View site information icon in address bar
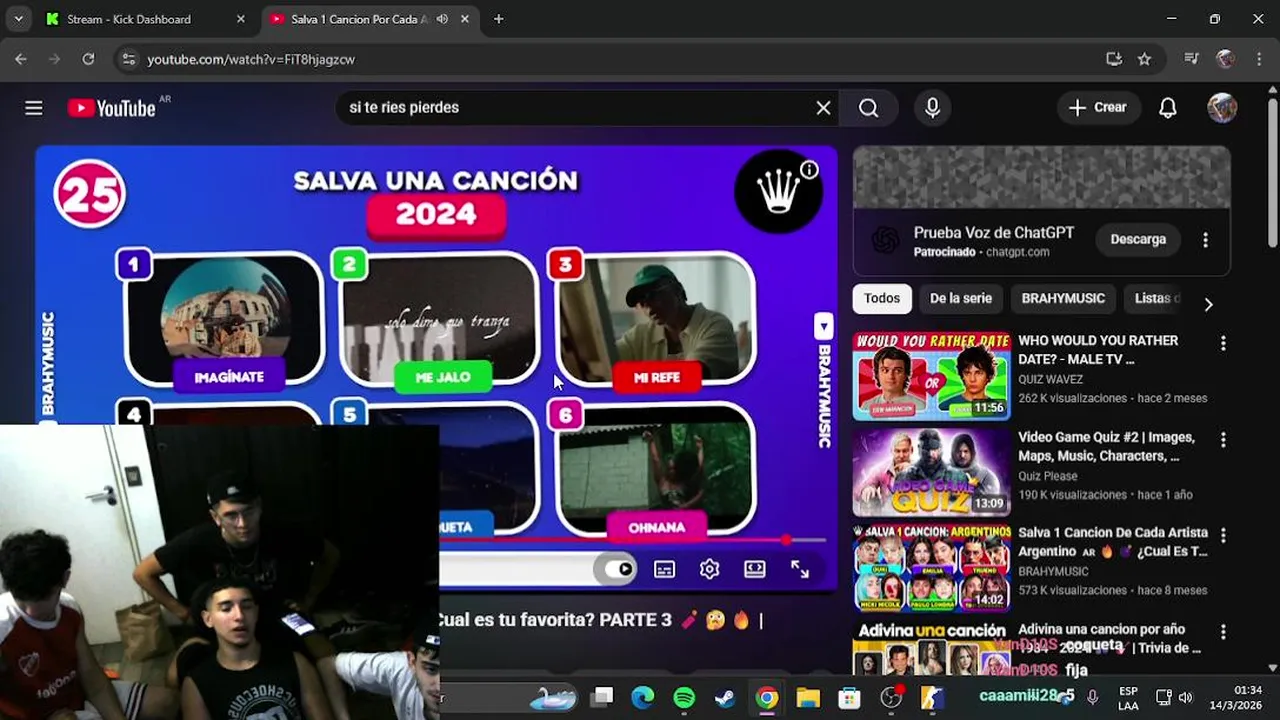Screen dimensions: 1280x720 [x=128, y=59]
